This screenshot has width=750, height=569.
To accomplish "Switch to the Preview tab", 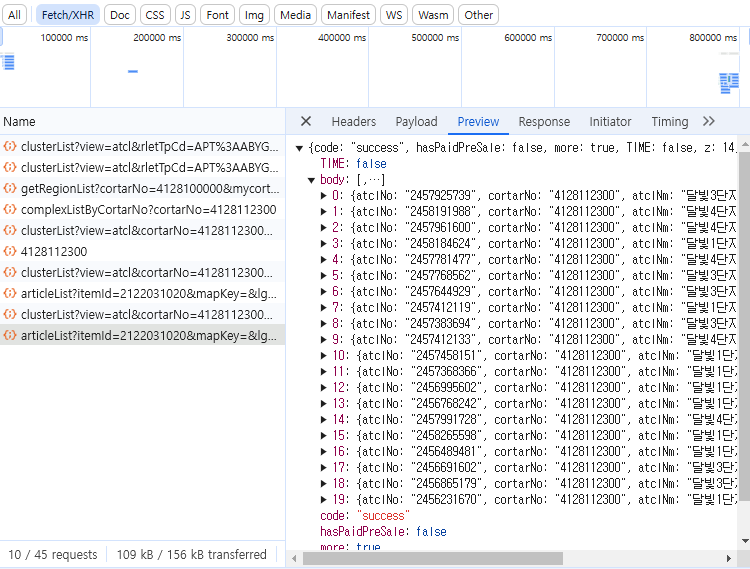I will [478, 122].
